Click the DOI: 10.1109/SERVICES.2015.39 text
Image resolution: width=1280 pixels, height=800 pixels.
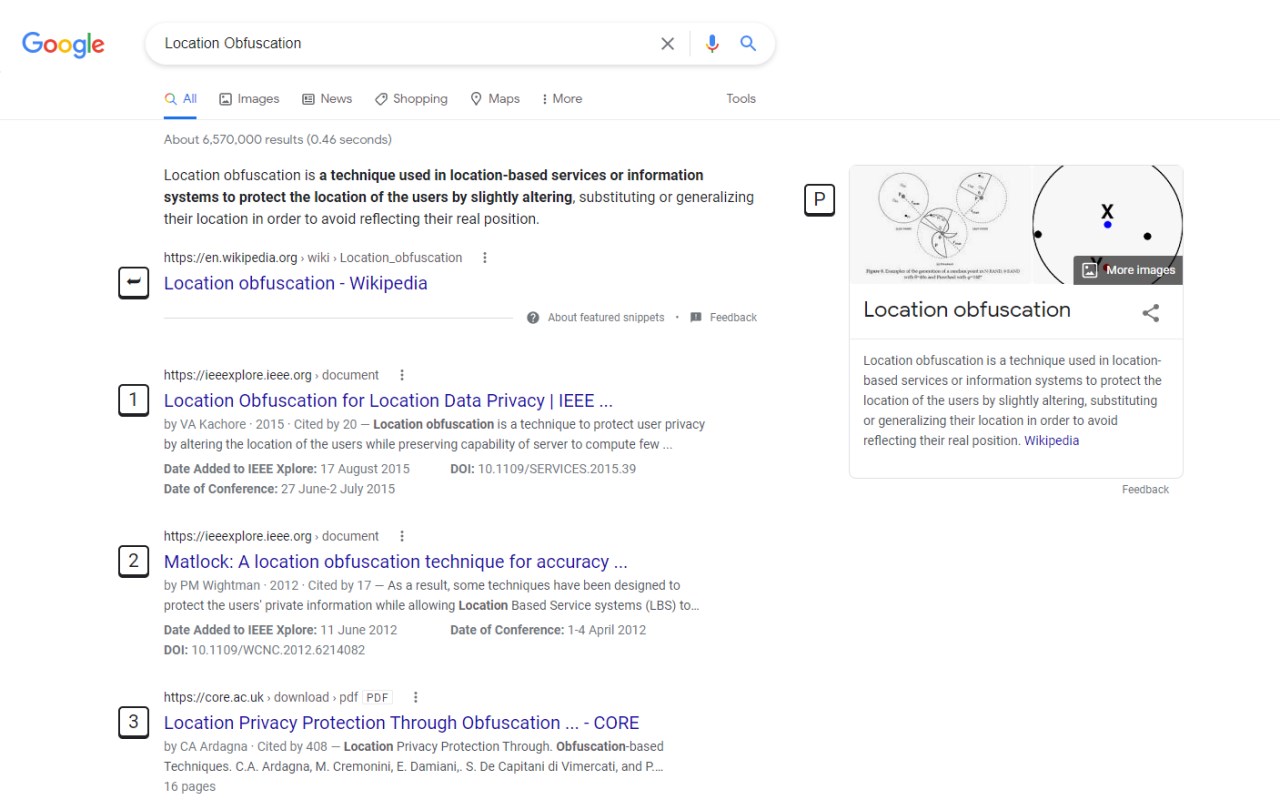543,469
